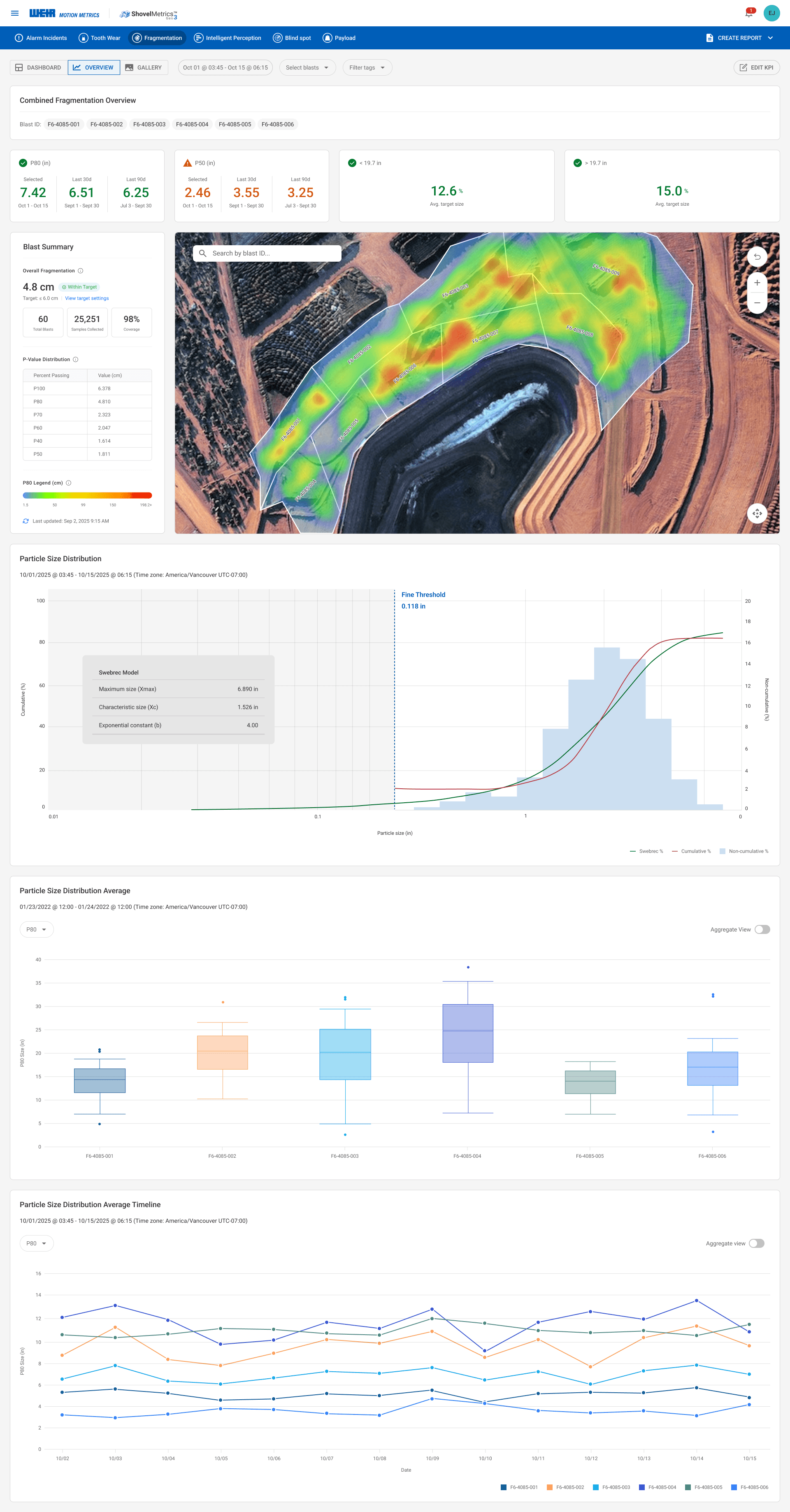Toggle the Cumulative % legend series
The width and height of the screenshot is (790, 1512).
tap(691, 851)
